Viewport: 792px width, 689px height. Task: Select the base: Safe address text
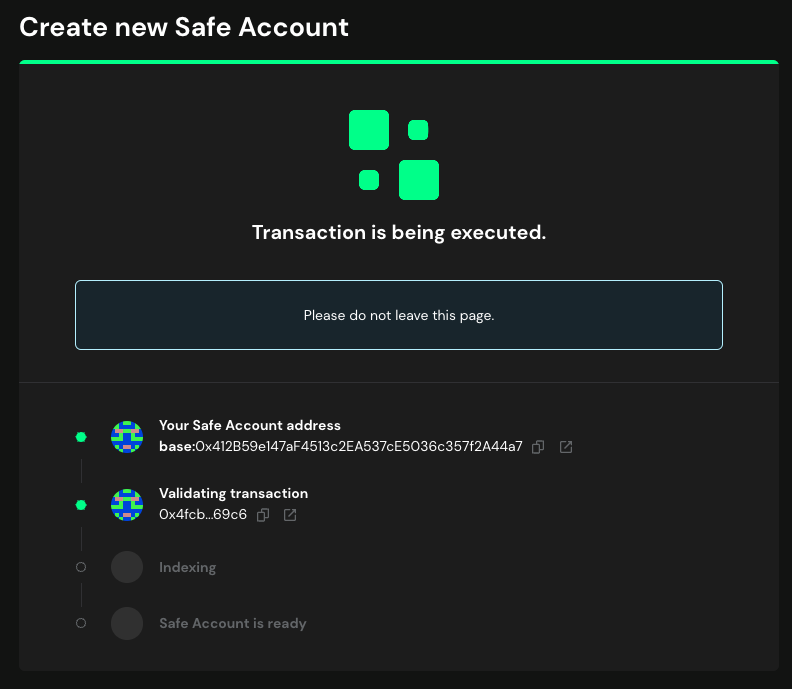pyautogui.click(x=340, y=447)
